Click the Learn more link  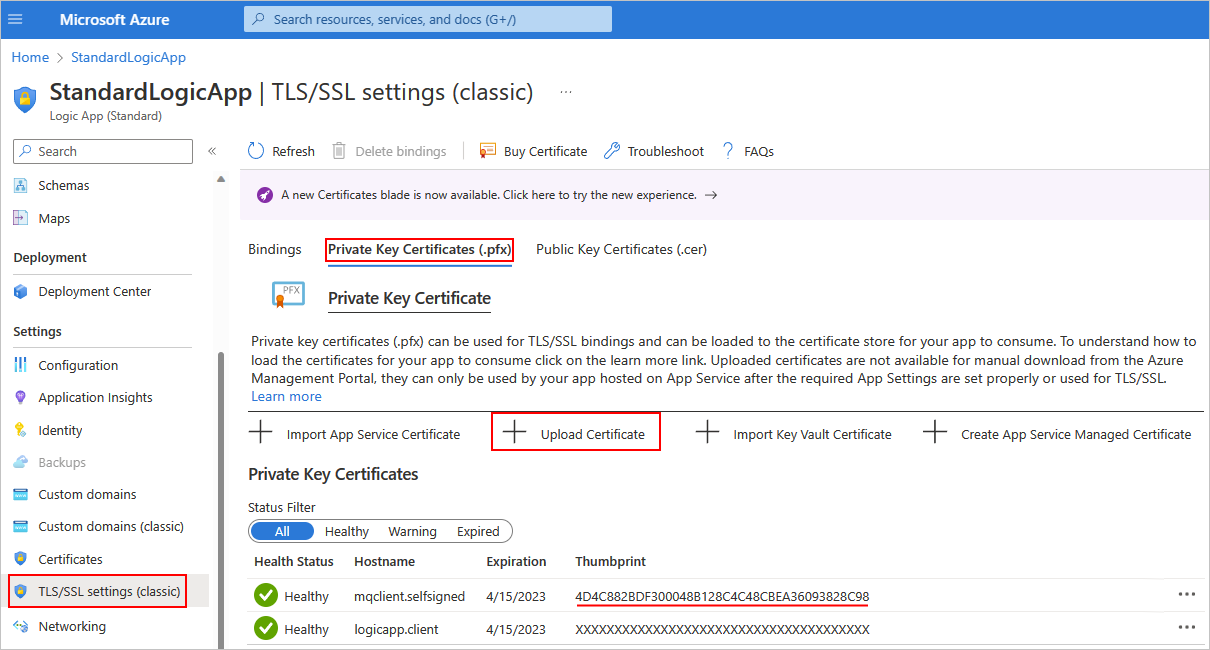point(287,396)
